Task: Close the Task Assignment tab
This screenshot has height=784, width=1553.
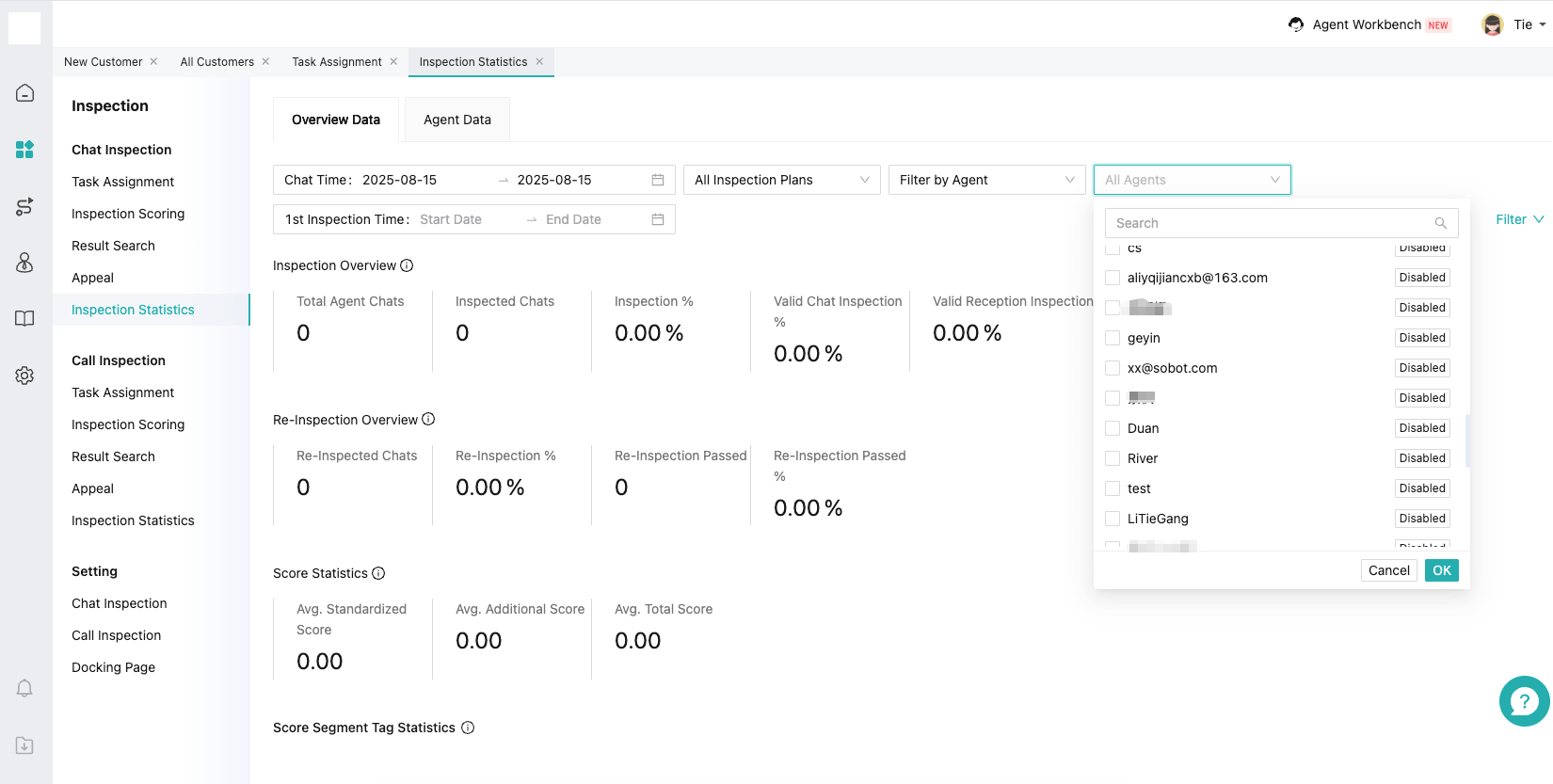Action: point(393,61)
